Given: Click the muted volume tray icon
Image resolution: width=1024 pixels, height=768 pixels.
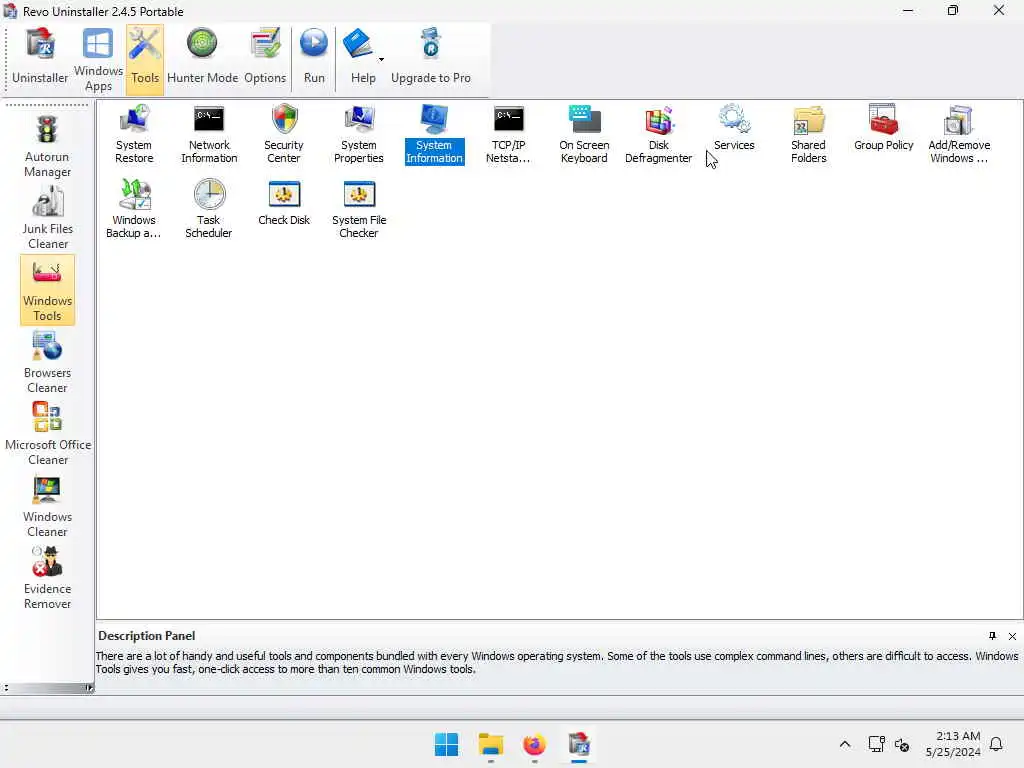Looking at the screenshot, I should click(902, 744).
